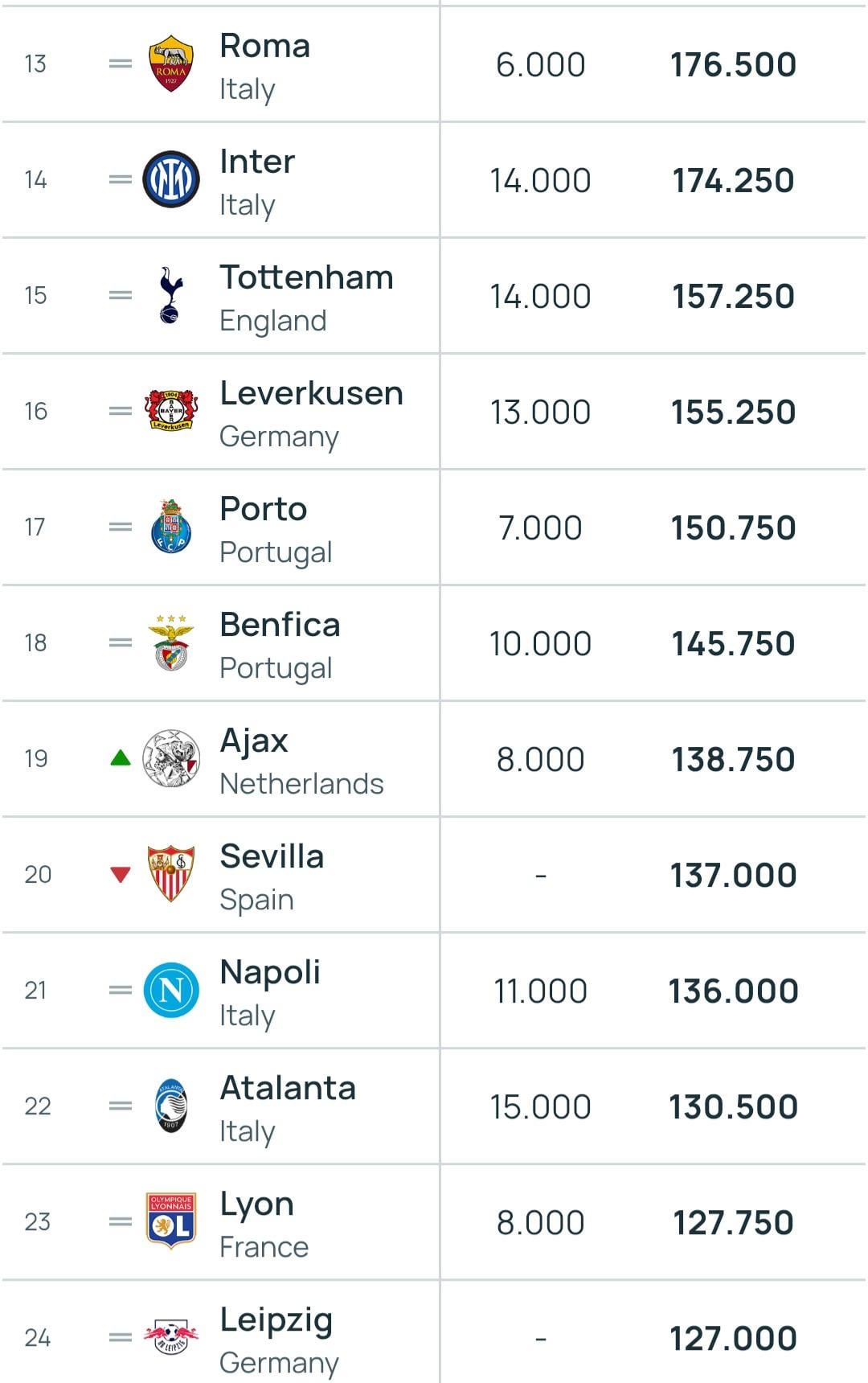The width and height of the screenshot is (868, 1383).
Task: Click the Leverkusen club badge
Action: coord(171,411)
